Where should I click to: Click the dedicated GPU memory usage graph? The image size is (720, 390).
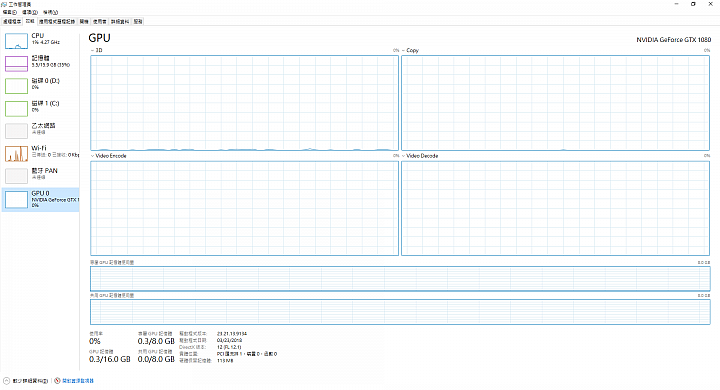400,278
